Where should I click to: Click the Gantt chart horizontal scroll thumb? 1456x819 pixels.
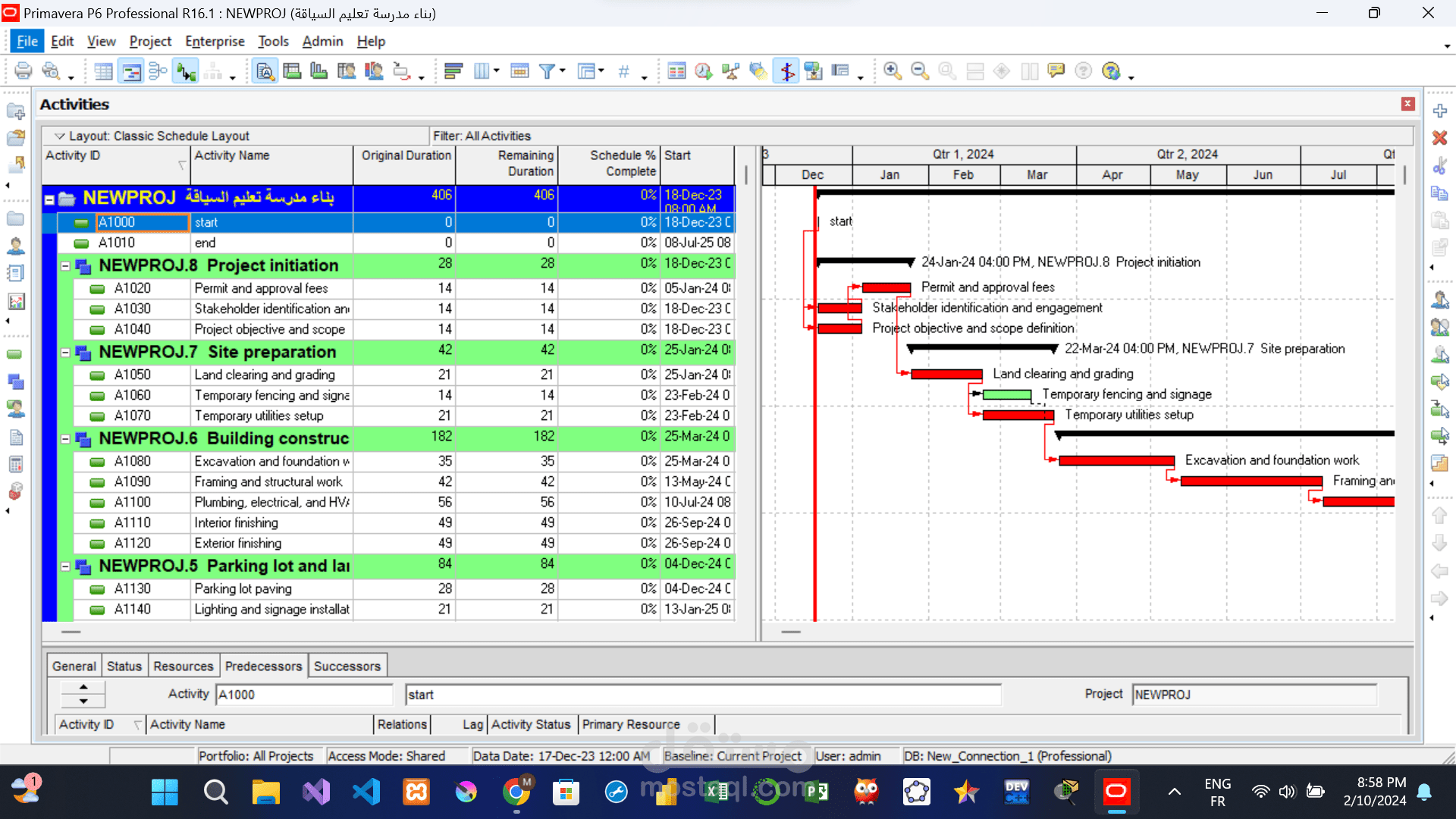791,632
